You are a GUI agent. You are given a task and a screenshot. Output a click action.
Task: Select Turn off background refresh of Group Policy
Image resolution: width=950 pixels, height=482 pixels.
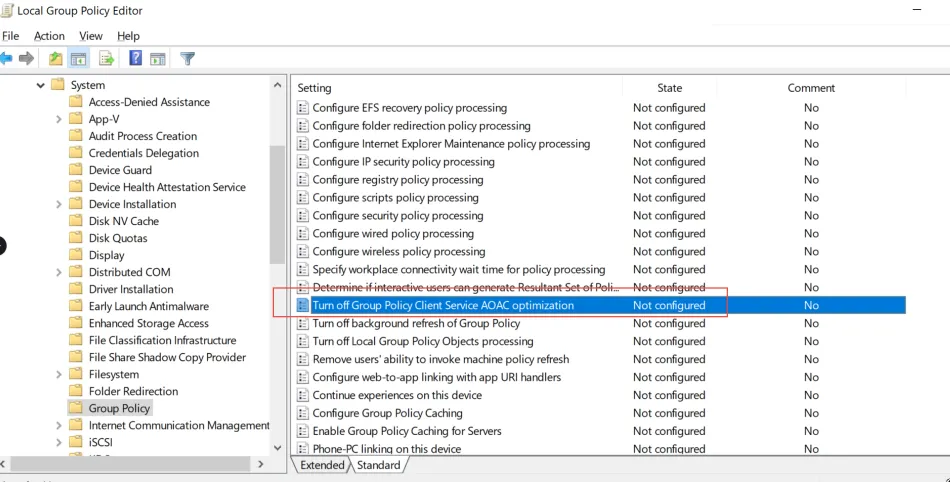point(416,323)
